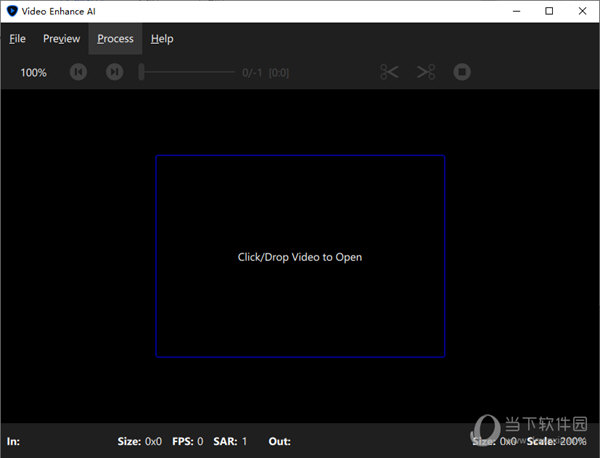Open the Preview menu
The height and width of the screenshot is (458, 600).
pyautogui.click(x=61, y=39)
